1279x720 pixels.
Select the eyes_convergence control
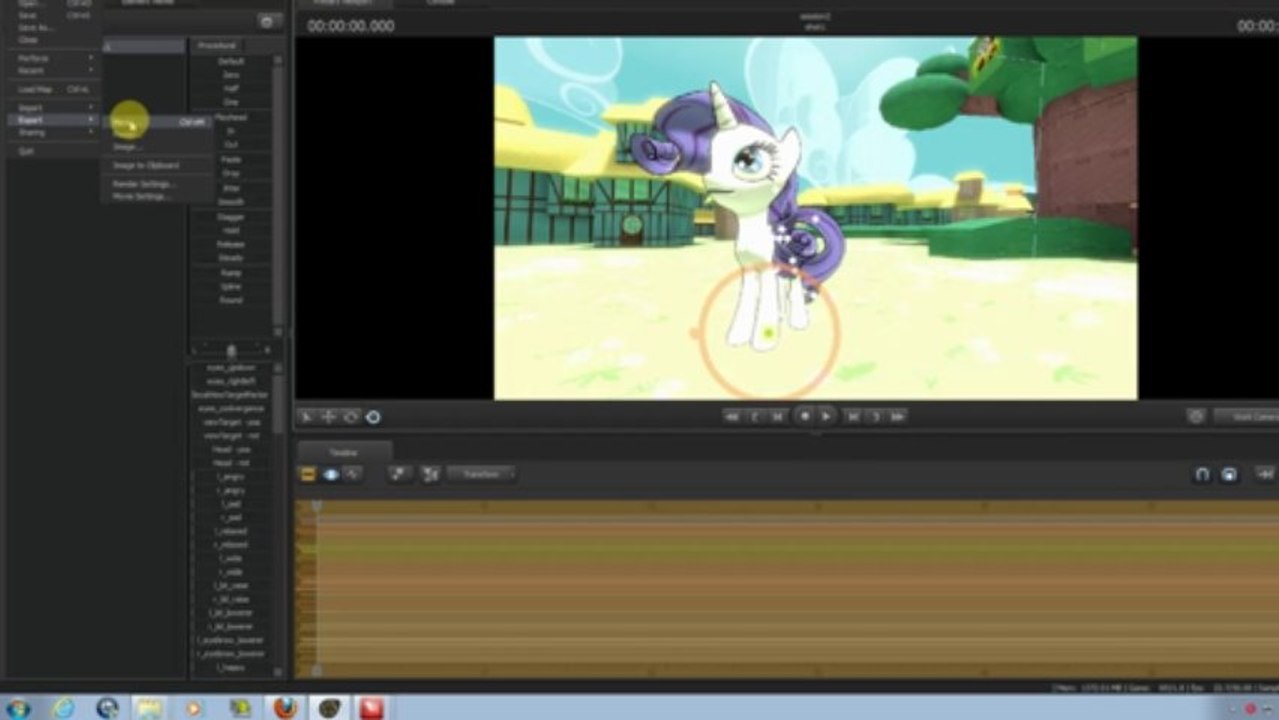231,409
